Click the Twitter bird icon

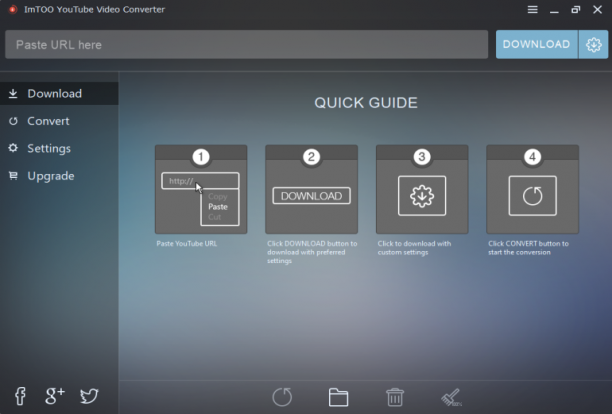89,396
